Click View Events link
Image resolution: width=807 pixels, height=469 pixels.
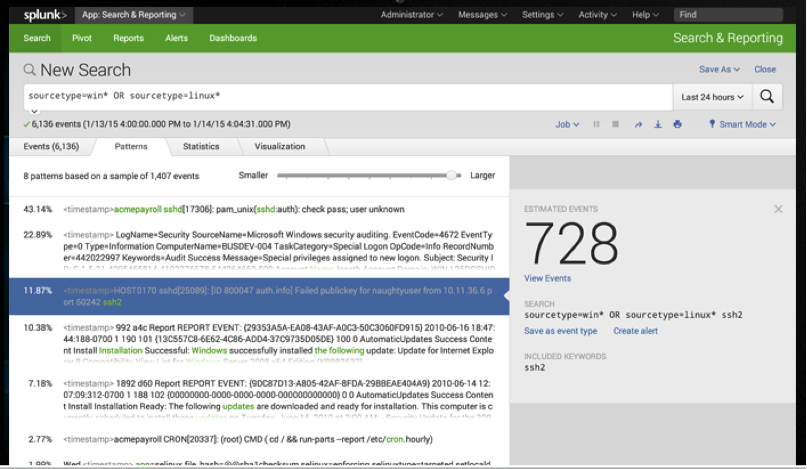(x=548, y=279)
